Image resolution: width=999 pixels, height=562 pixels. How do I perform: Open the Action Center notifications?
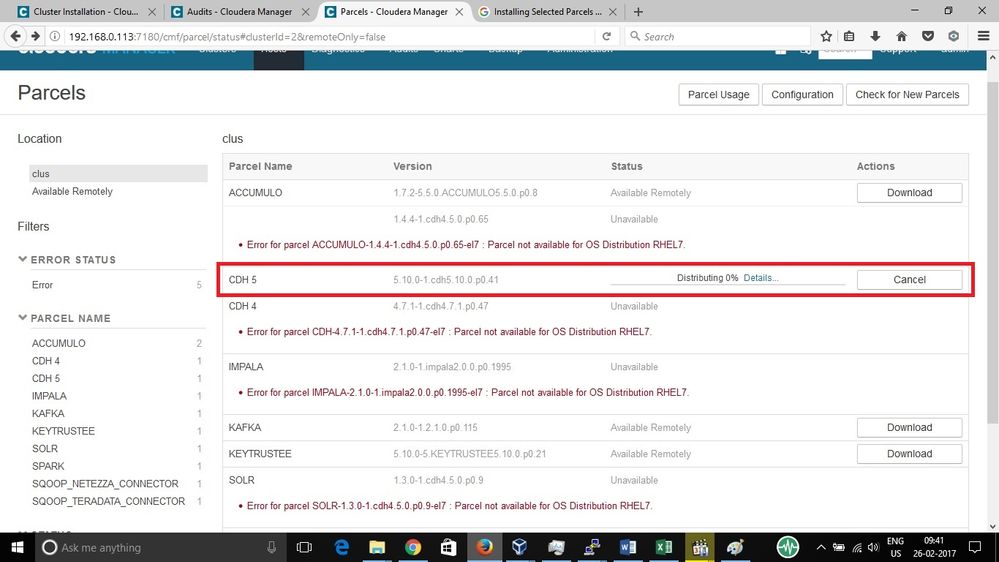(x=975, y=547)
